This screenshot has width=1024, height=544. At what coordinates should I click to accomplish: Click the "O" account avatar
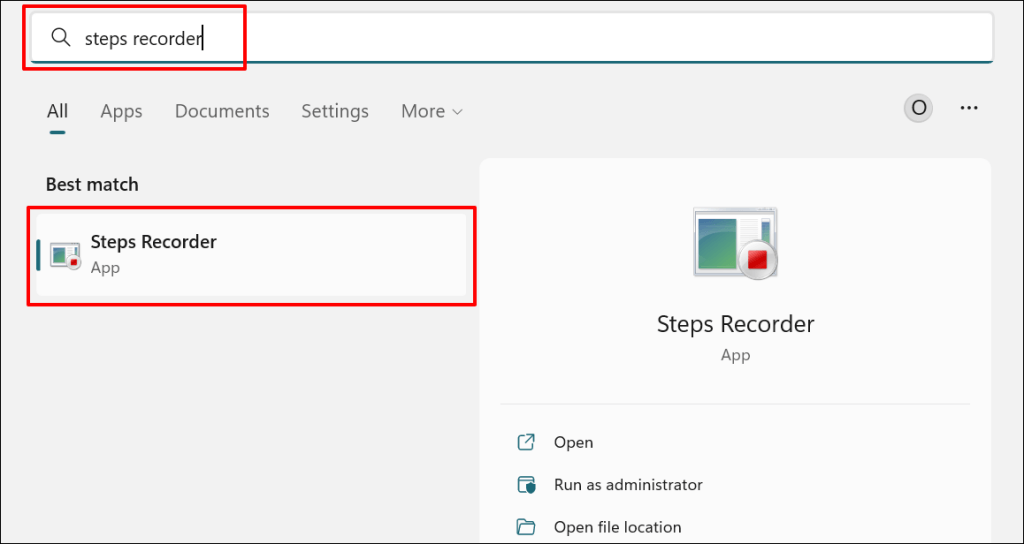[x=918, y=108]
